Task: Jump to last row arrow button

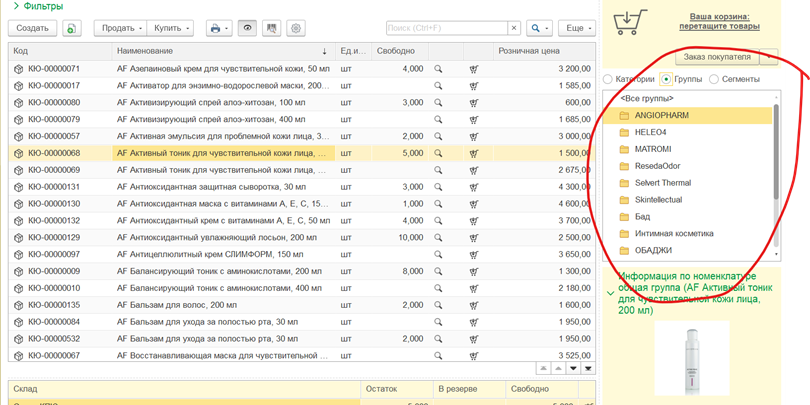Action: click(x=588, y=368)
